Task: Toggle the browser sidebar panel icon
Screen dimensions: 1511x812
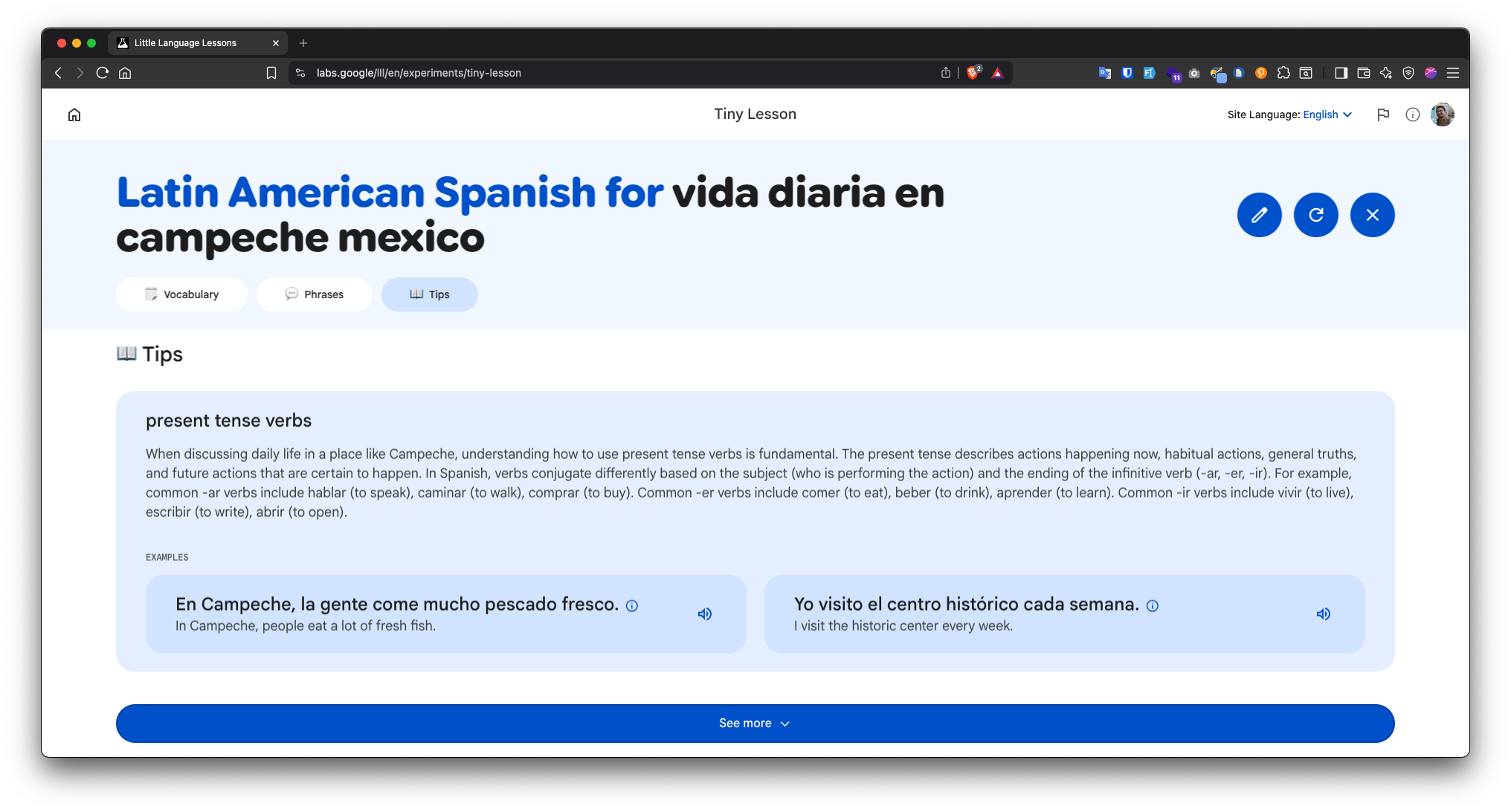Action: tap(1341, 73)
